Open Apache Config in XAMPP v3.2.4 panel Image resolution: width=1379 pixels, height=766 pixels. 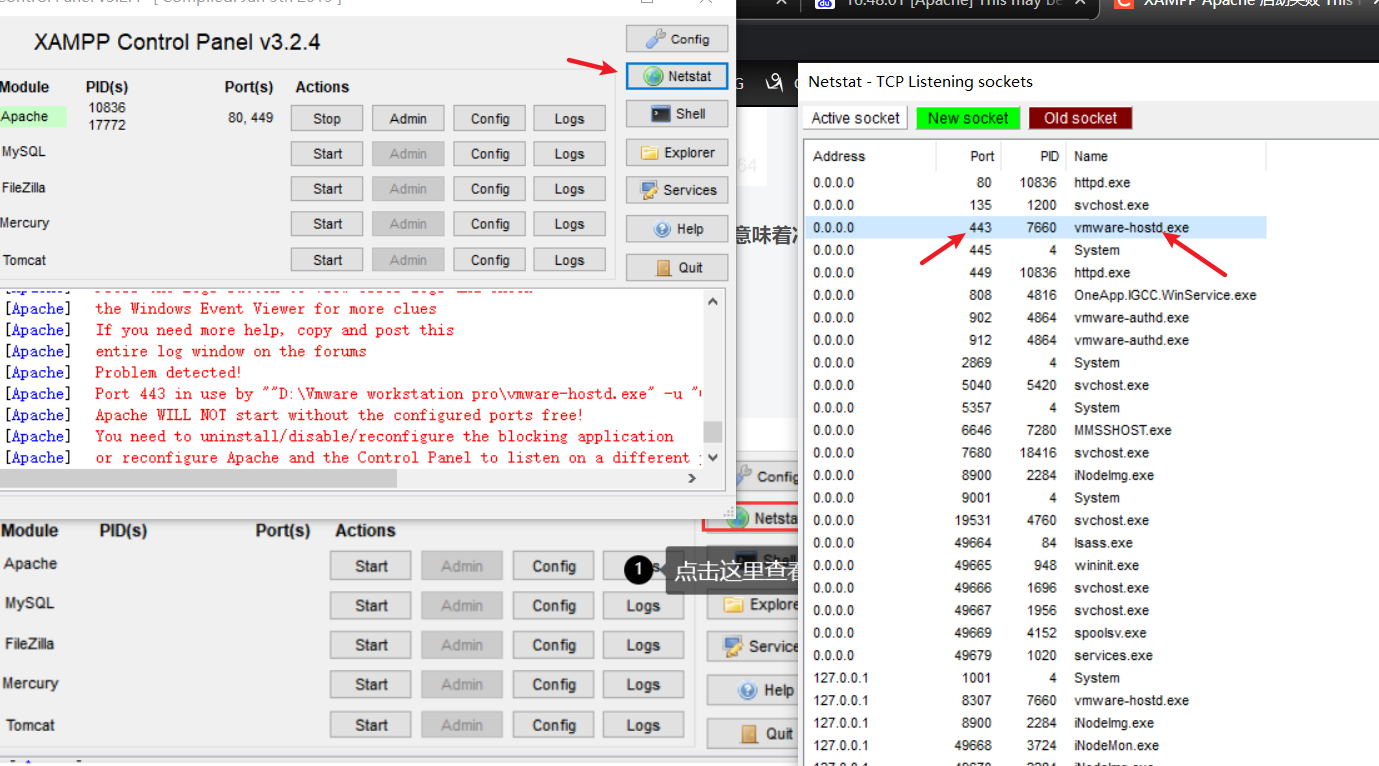(x=490, y=118)
